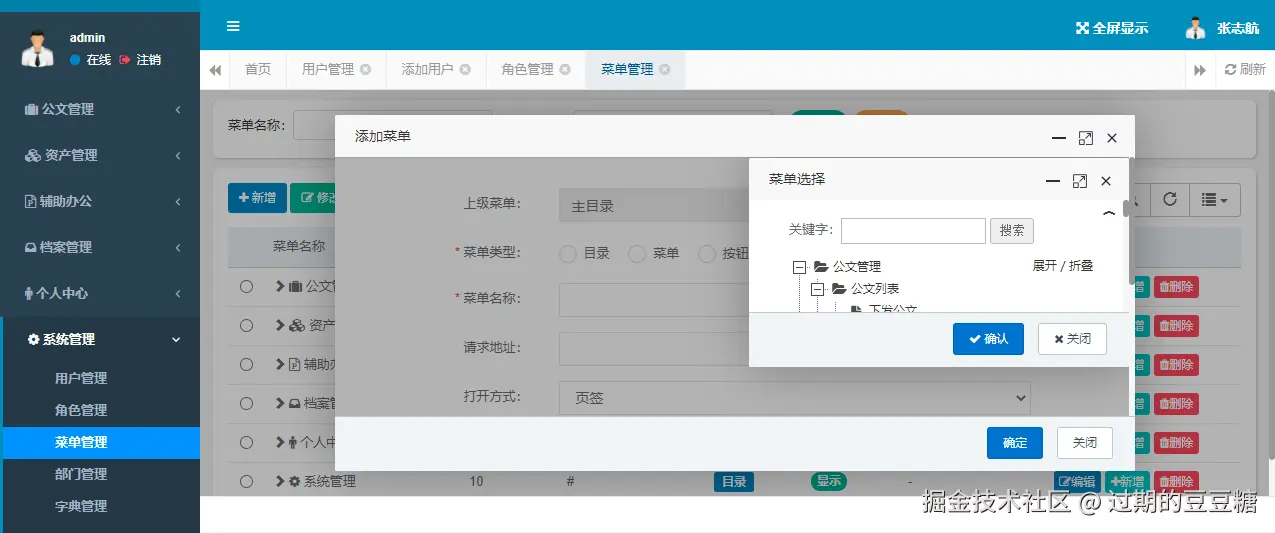Click the 目录 badge in the 系统管理 row

(x=733, y=482)
